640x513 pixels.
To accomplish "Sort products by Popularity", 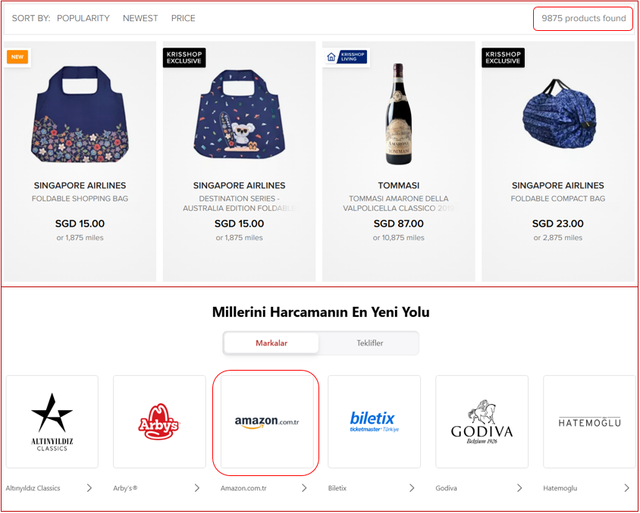I will point(83,18).
